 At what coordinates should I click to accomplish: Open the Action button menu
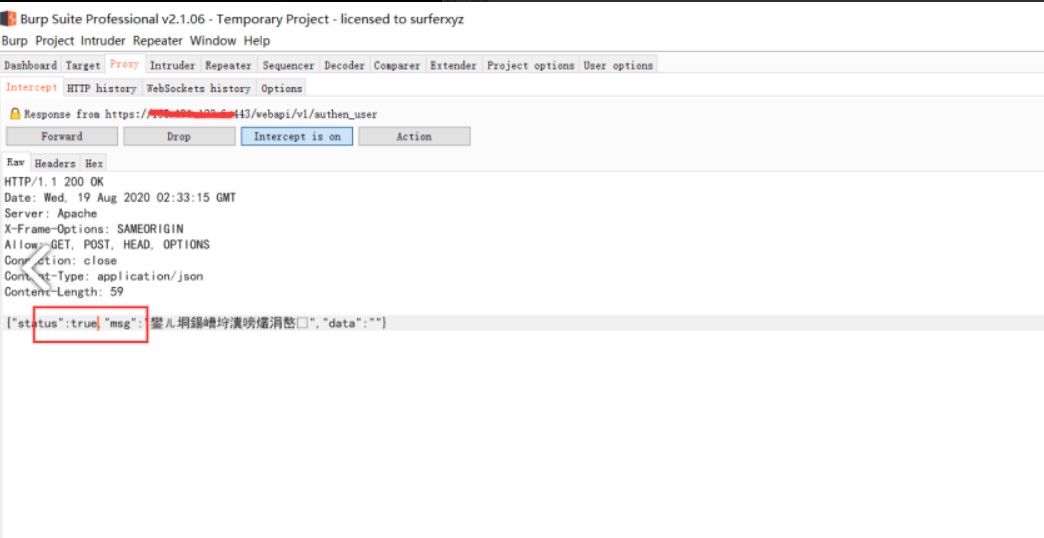point(414,136)
